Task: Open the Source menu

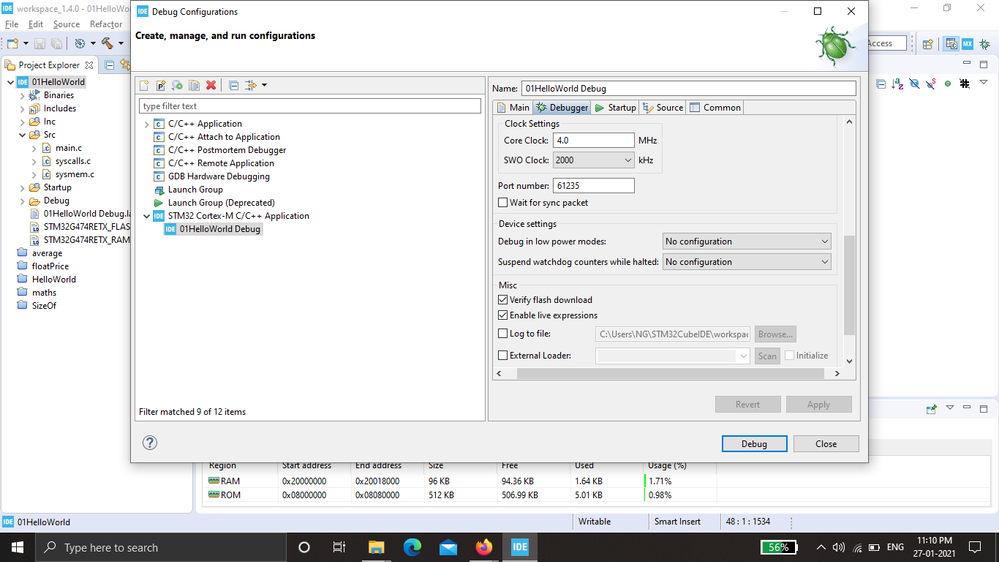Action: click(66, 24)
